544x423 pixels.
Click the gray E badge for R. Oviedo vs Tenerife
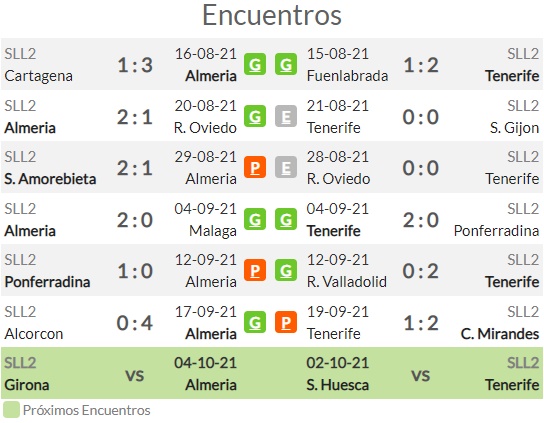pos(286,167)
